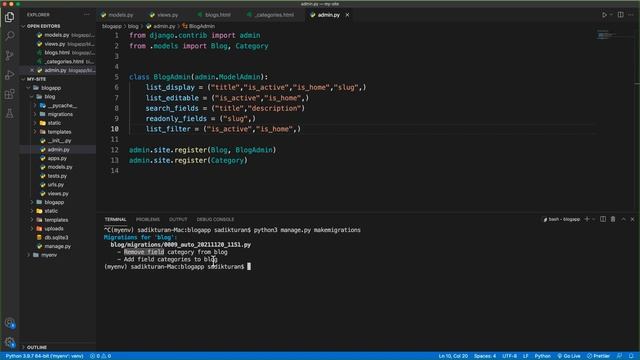Expand the uploads folder
The image size is (640, 360).
(x=32, y=229)
